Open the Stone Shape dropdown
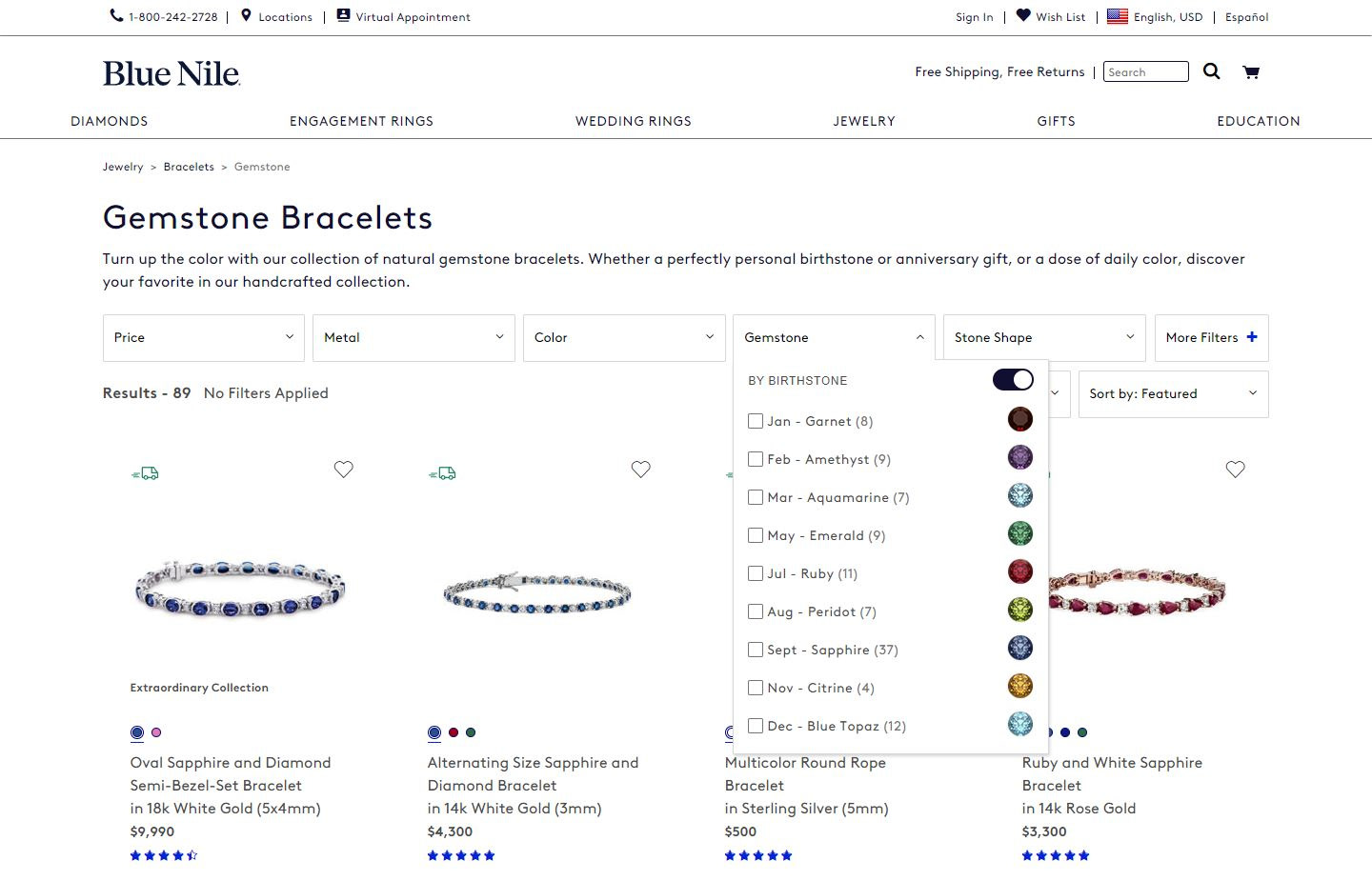 (x=1044, y=337)
